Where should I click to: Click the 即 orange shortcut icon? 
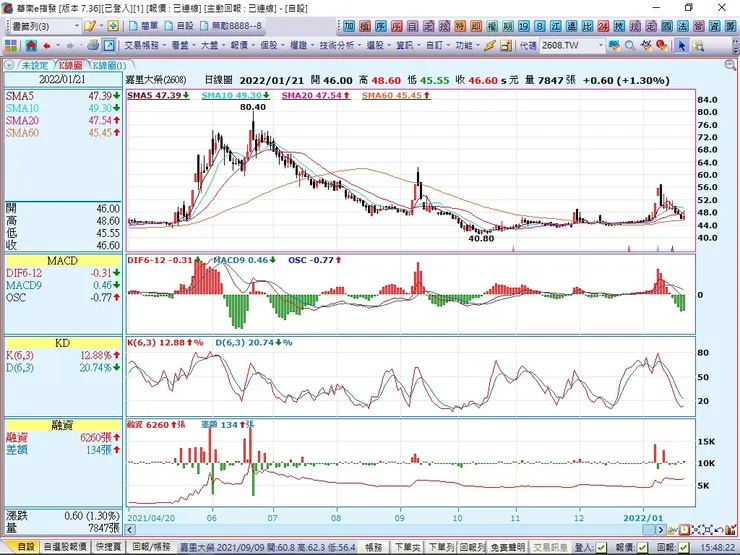click(476, 26)
